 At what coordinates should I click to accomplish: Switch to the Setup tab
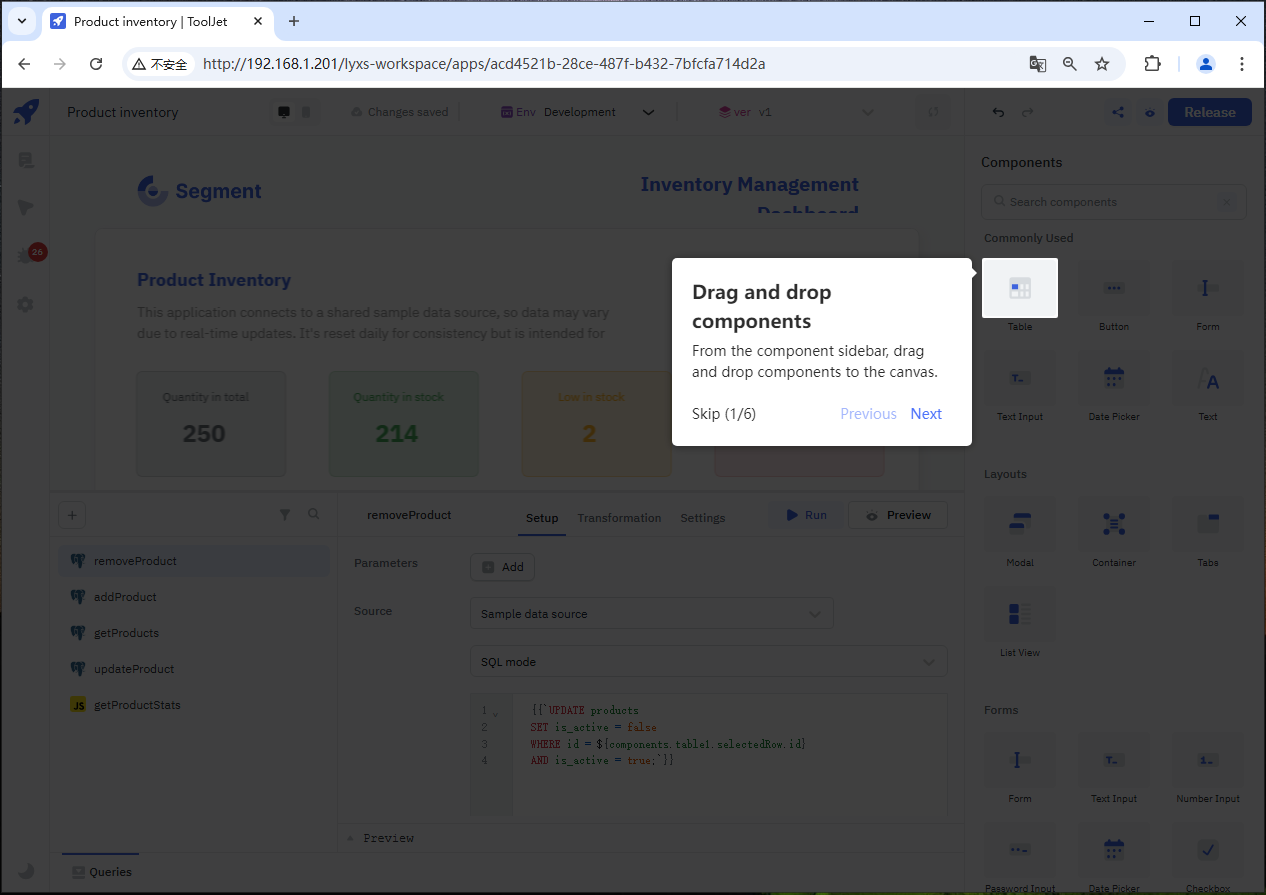pyautogui.click(x=542, y=518)
